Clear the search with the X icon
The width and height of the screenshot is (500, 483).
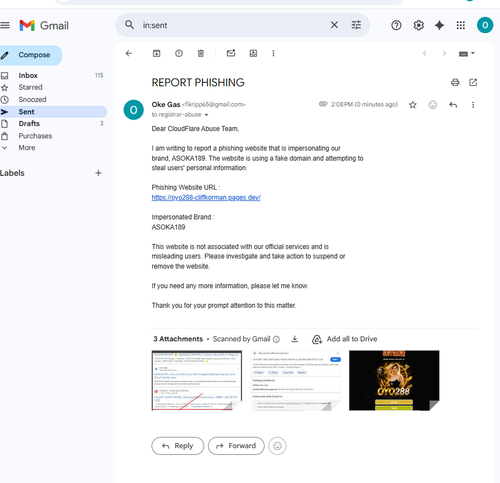(334, 25)
